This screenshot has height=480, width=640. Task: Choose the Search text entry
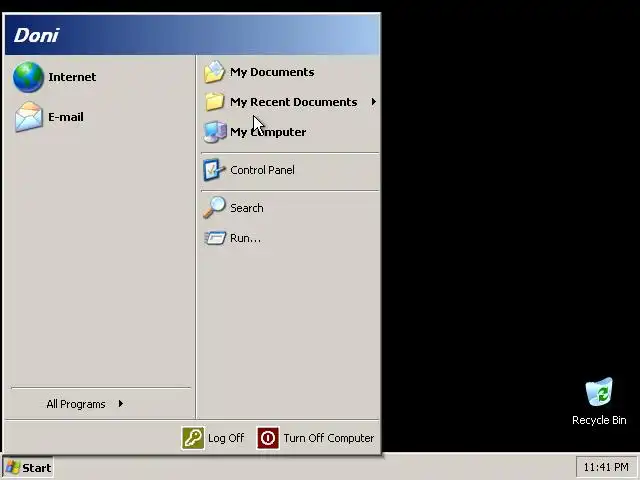[x=247, y=208]
